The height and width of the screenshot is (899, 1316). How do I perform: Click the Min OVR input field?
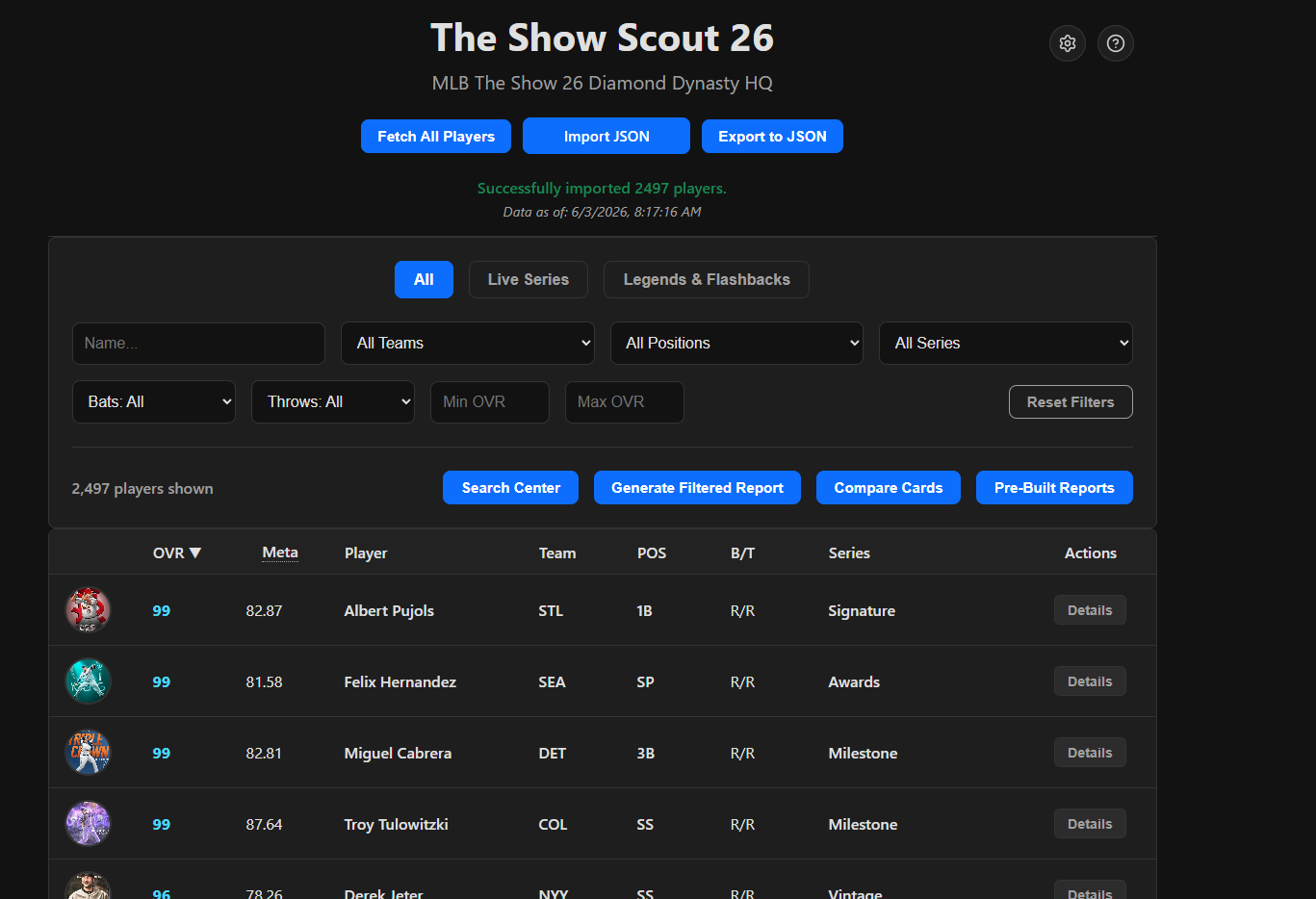(x=490, y=402)
